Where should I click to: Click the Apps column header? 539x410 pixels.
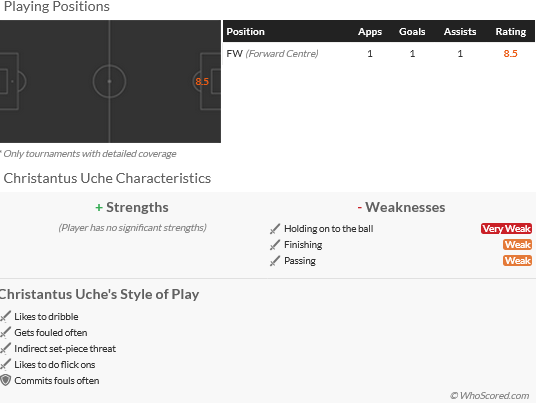(370, 32)
